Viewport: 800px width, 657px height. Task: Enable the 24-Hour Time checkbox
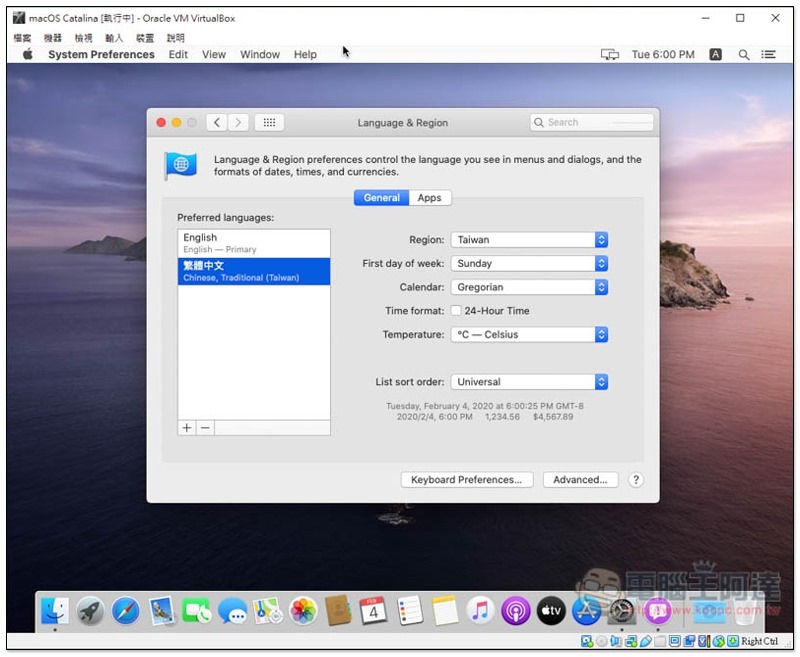point(456,311)
